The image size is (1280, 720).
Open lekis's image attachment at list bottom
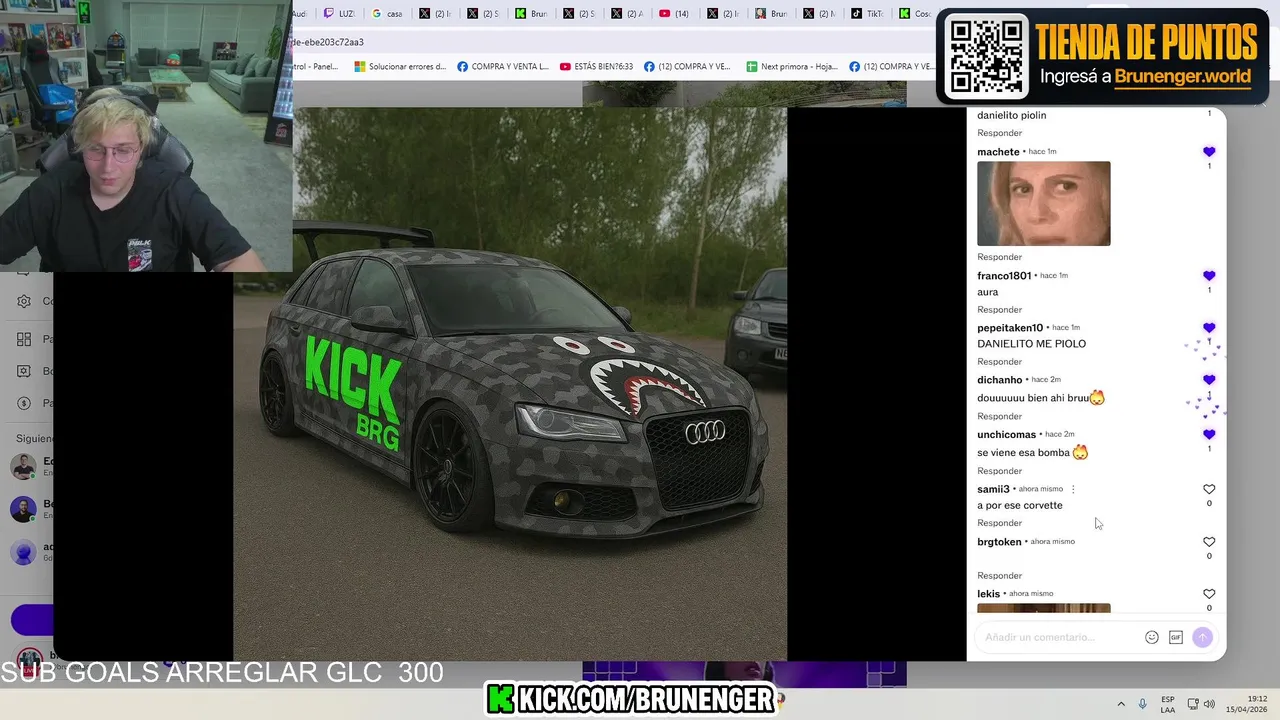tap(1043, 608)
